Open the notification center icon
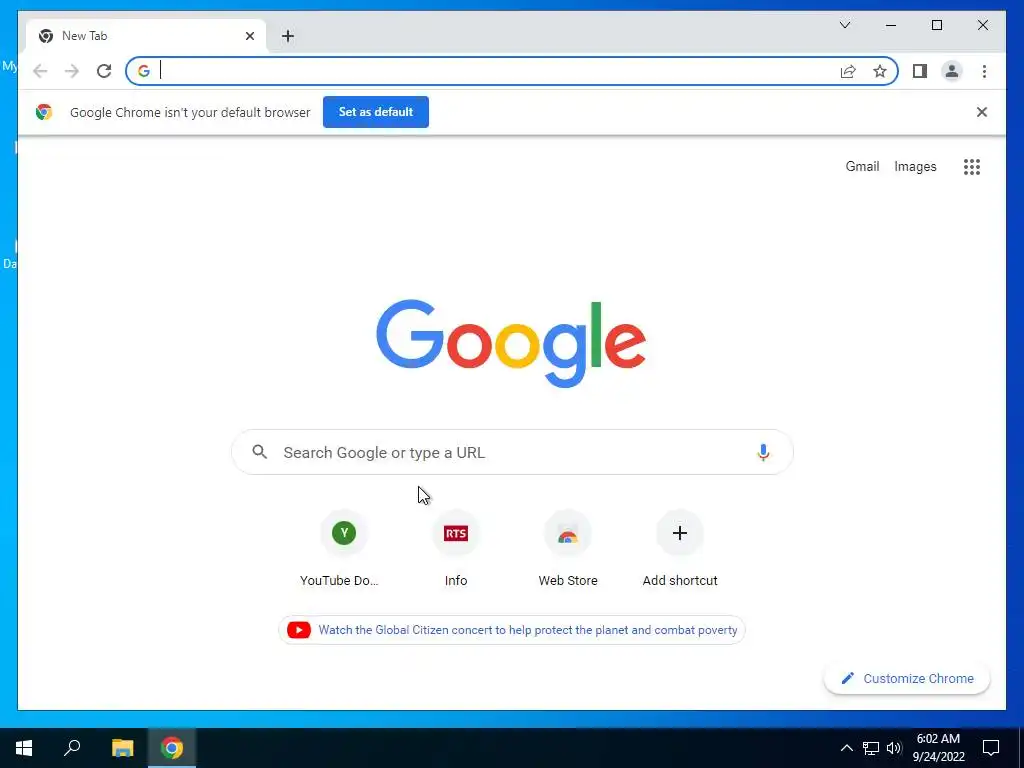 [991, 748]
